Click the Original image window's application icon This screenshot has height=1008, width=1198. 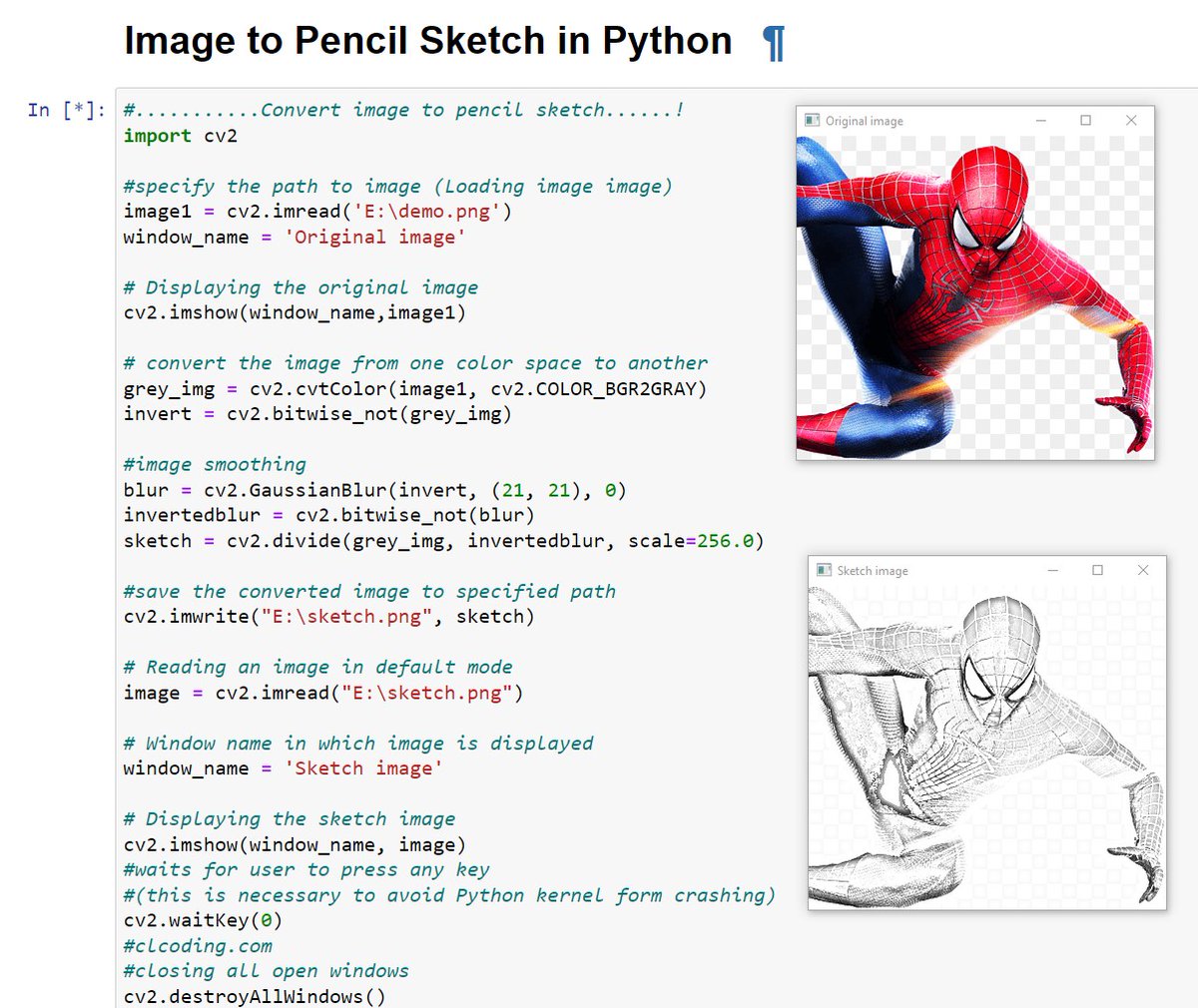pyautogui.click(x=815, y=120)
